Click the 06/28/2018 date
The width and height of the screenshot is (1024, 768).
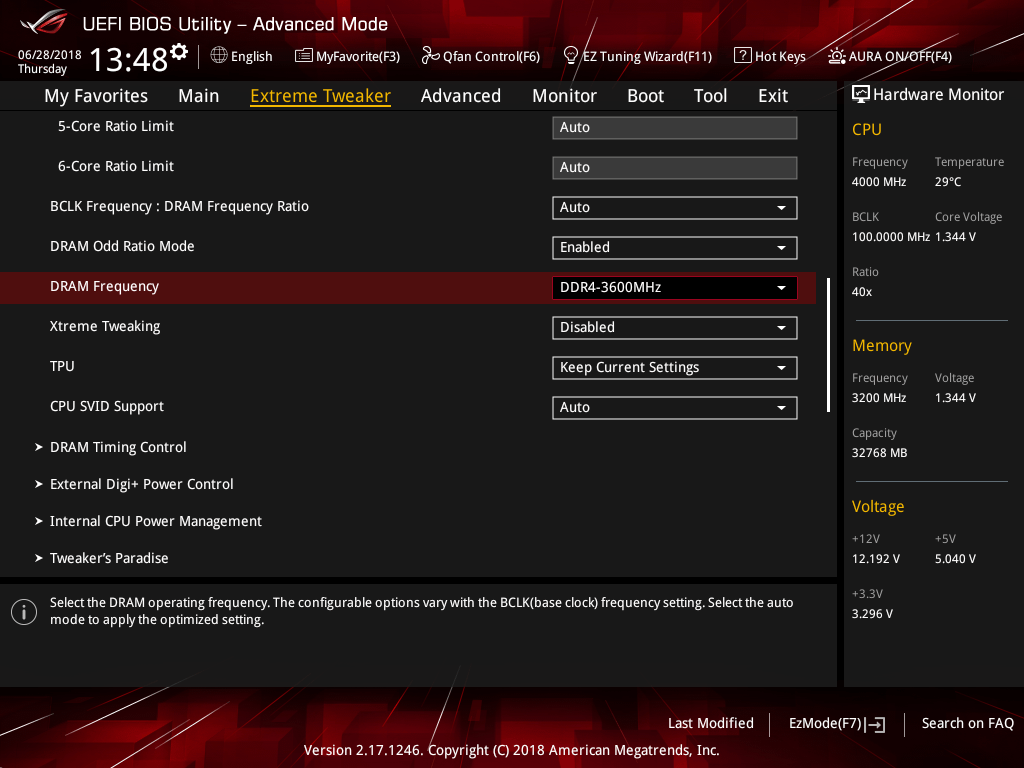pyautogui.click(x=50, y=55)
